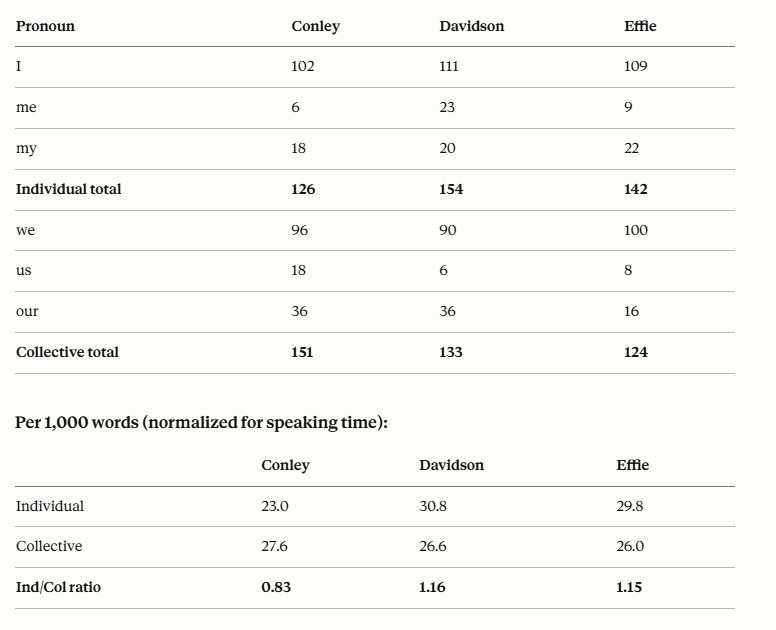The width and height of the screenshot is (776, 630).
Task: Click Davidson's individual total value 154
Action: click(451, 189)
